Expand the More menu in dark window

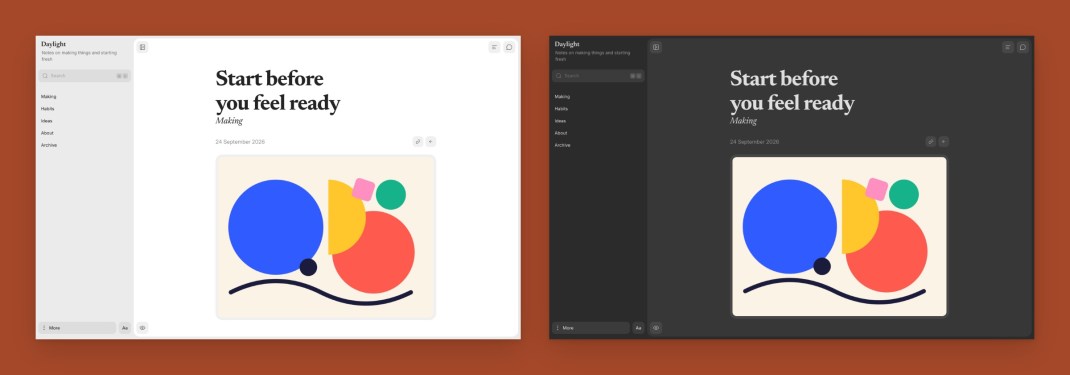point(591,328)
